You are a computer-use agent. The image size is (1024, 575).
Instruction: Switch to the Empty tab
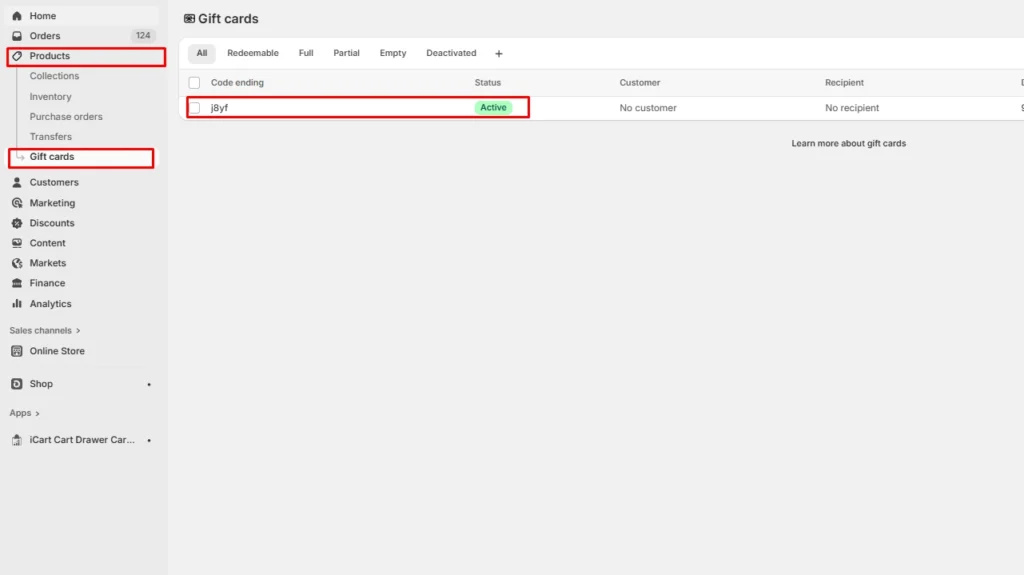pos(393,54)
